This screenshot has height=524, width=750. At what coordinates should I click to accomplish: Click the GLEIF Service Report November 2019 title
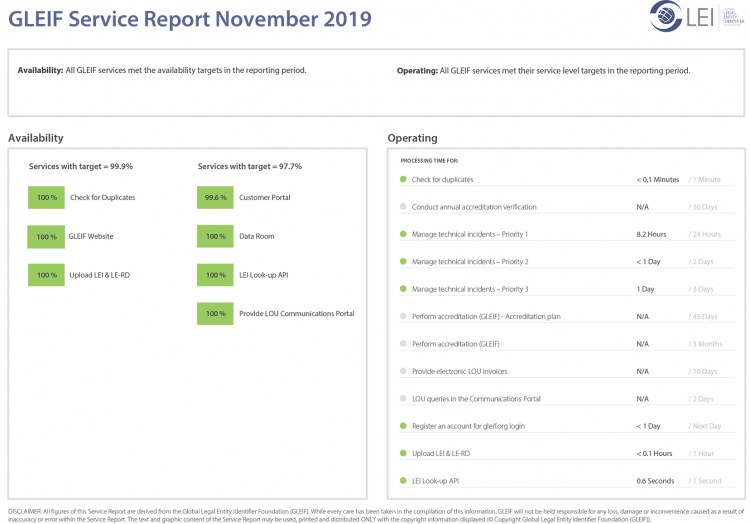(189, 19)
